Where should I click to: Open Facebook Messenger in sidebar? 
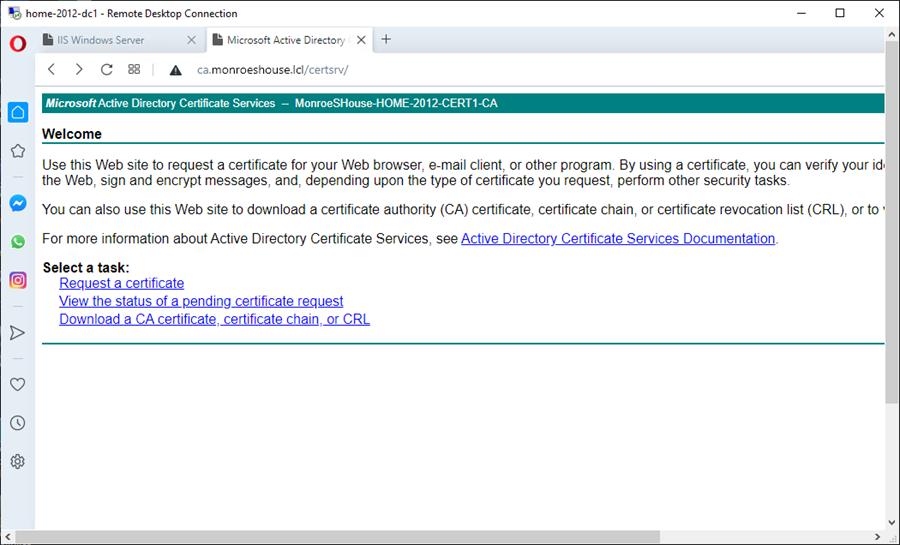pos(18,204)
